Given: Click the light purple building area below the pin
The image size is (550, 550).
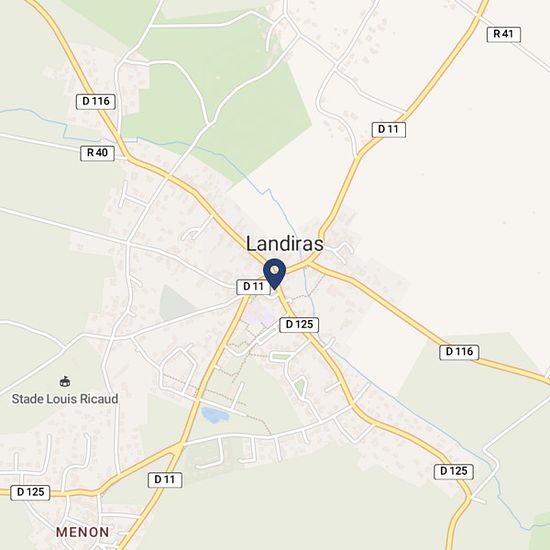Looking at the screenshot, I should pyautogui.click(x=259, y=314).
